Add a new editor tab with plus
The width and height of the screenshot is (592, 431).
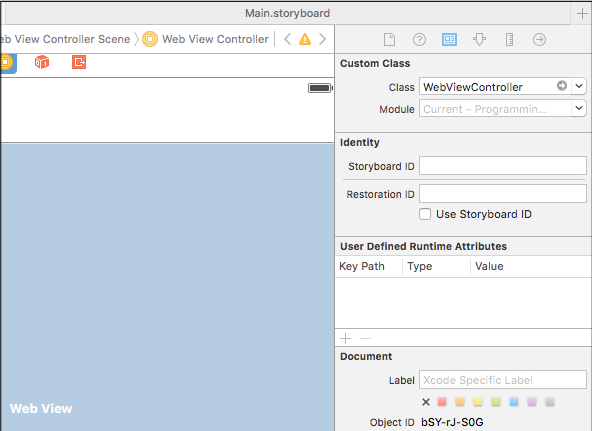click(582, 14)
